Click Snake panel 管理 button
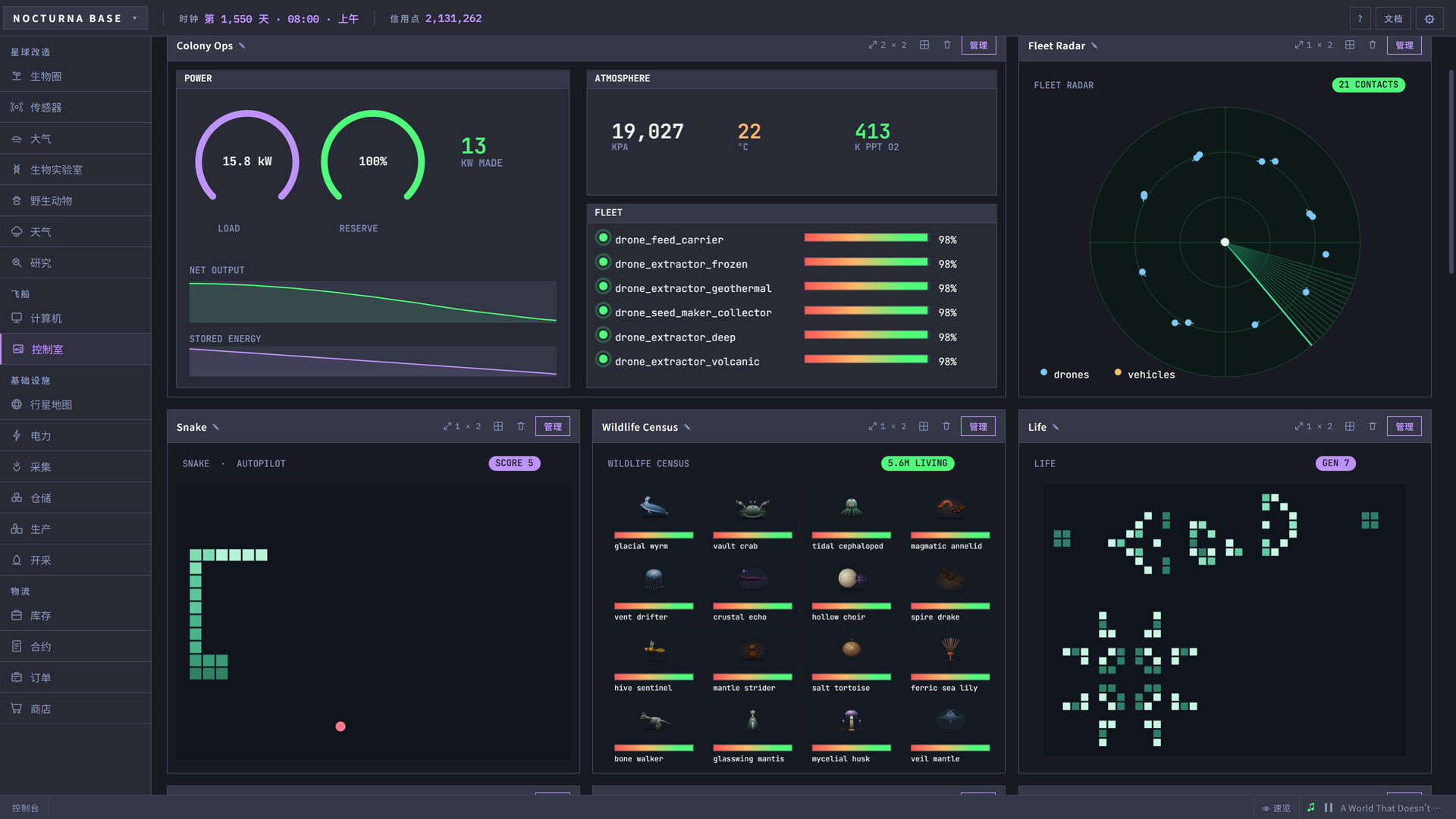The height and width of the screenshot is (819, 1456). pos(553,426)
